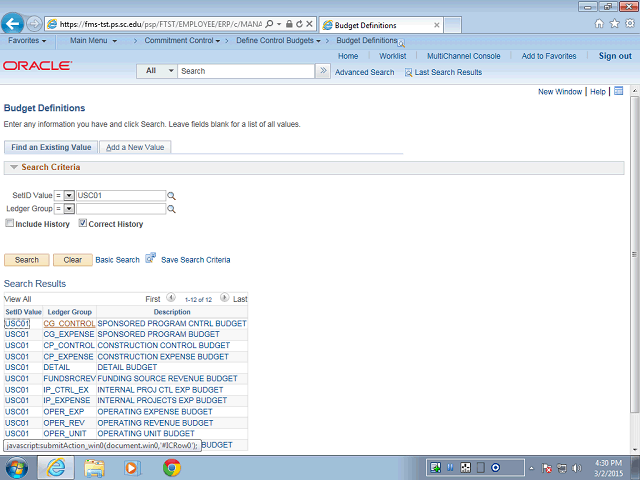Show previous results with the left arrow
Viewport: 640px width, 480px height.
point(171,298)
